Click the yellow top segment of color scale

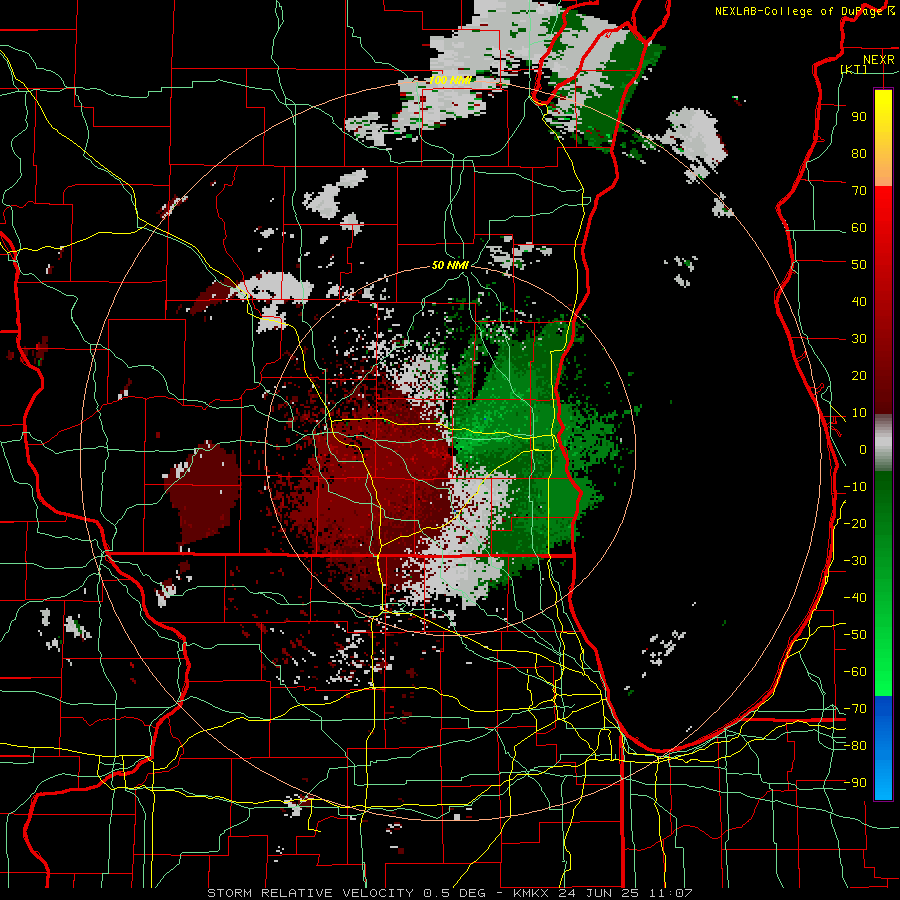coord(883,138)
